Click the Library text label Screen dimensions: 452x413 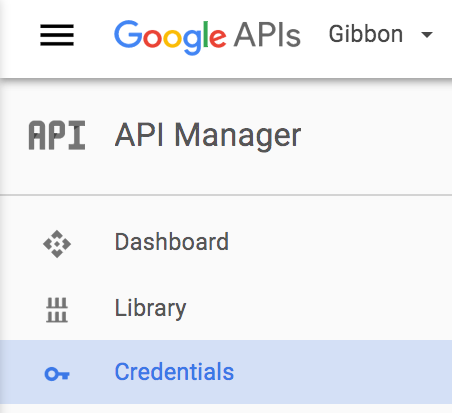[150, 309]
